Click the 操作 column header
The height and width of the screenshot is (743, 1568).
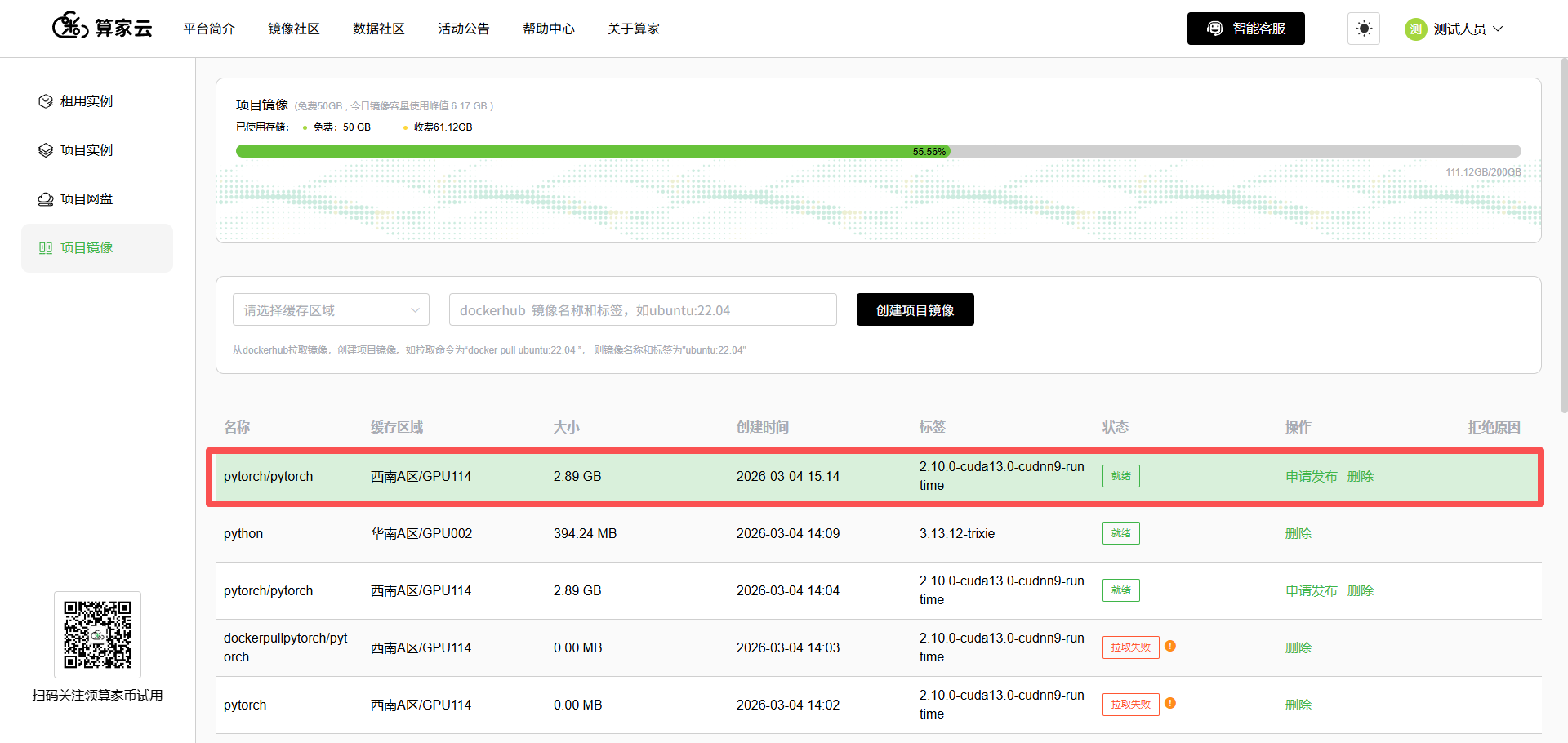(1298, 427)
